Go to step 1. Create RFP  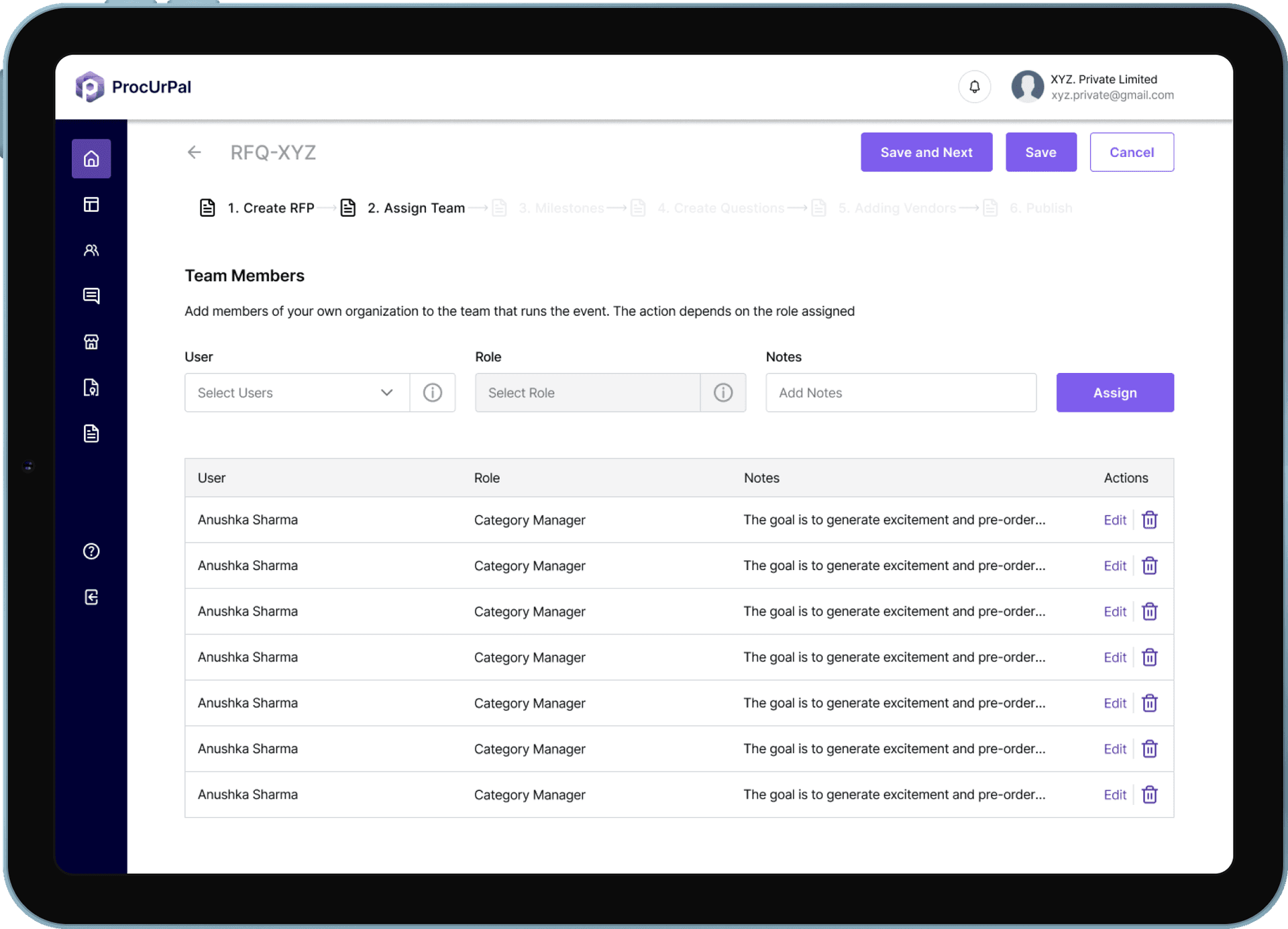pos(270,208)
